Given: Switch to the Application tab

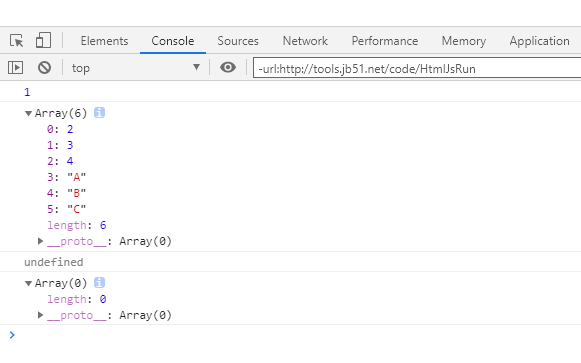Looking at the screenshot, I should coord(540,41).
